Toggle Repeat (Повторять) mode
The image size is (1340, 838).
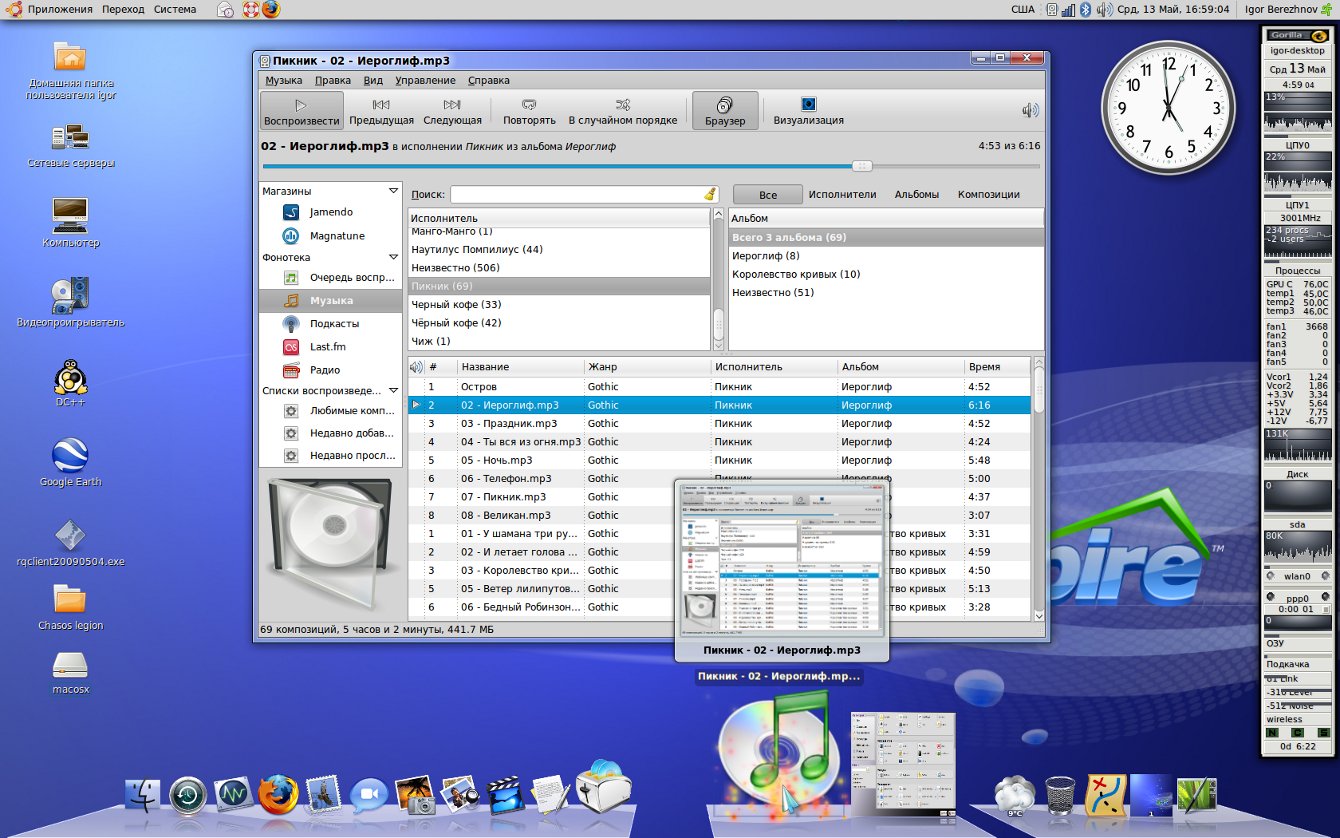coord(529,110)
